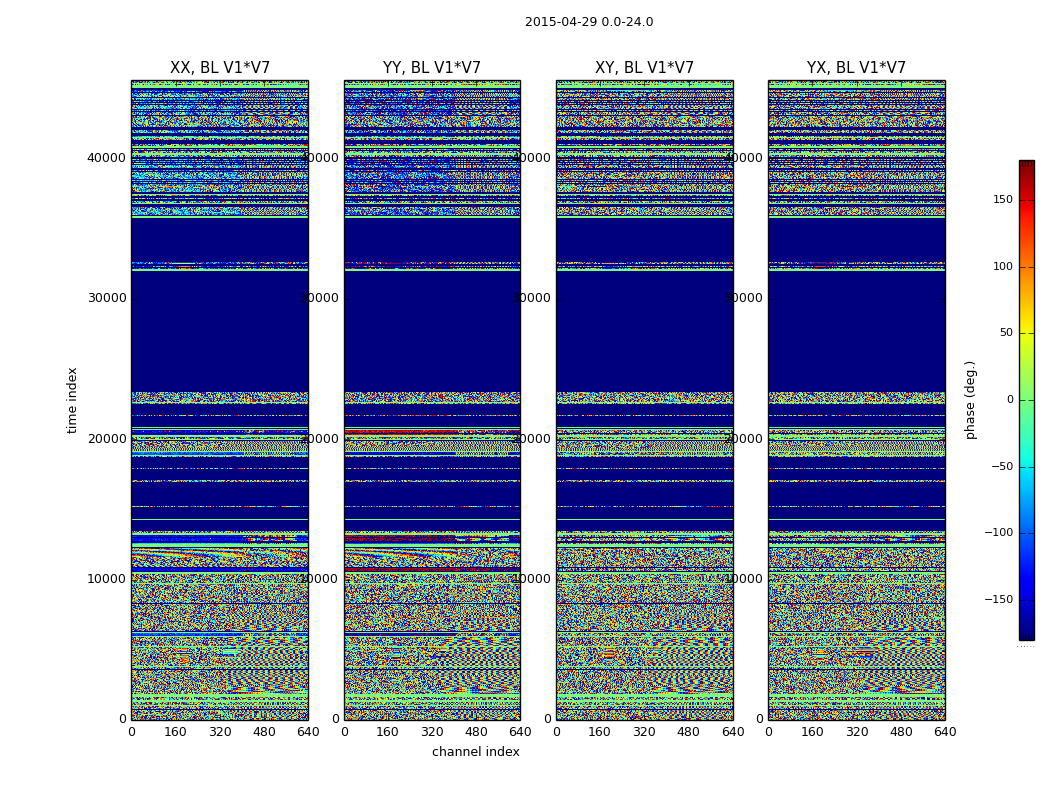1050x800 pixels.
Task: Click the '320' channel tick under XY panel
Action: click(x=644, y=732)
